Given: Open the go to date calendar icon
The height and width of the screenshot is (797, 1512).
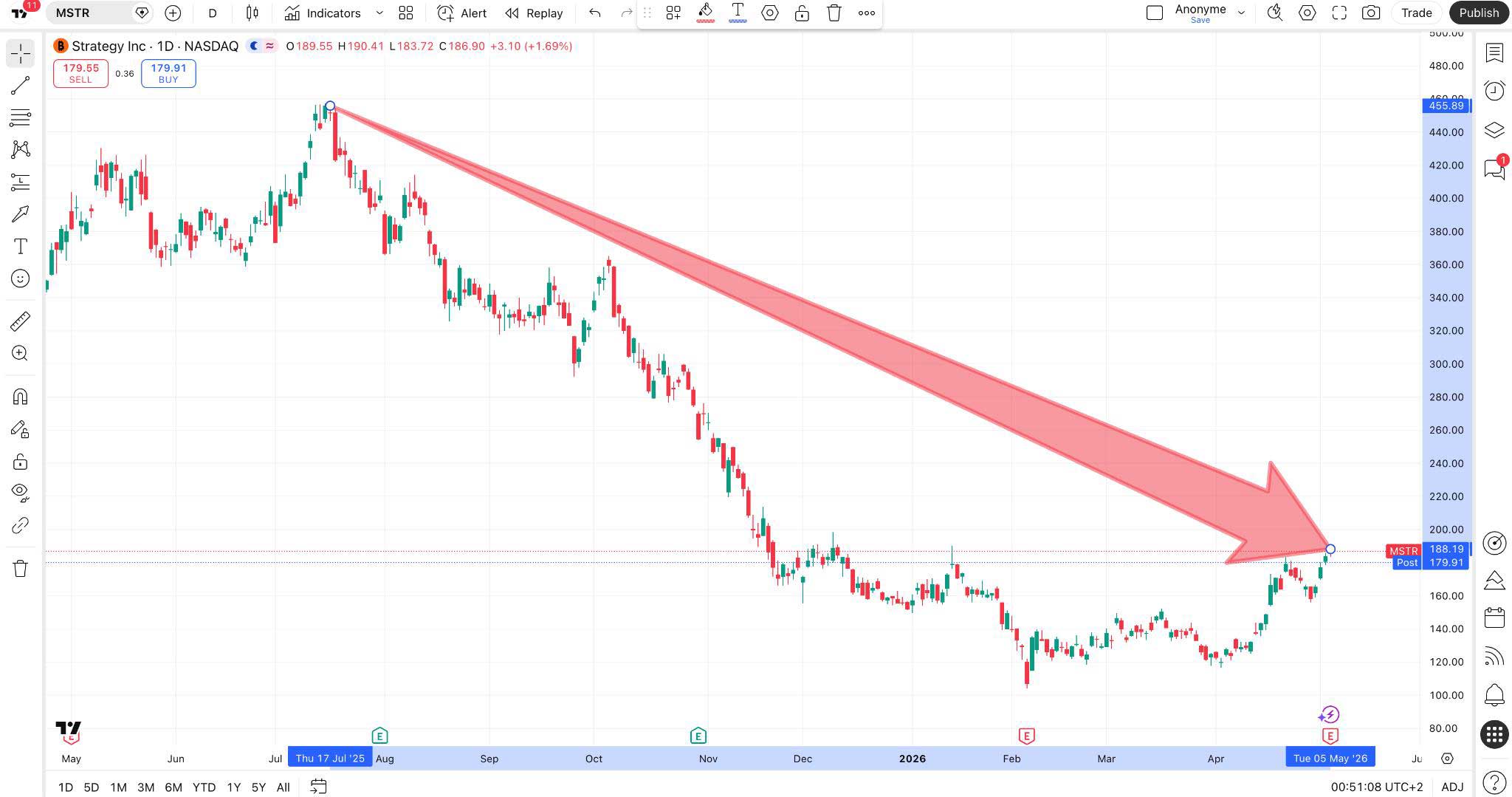Looking at the screenshot, I should tap(318, 787).
